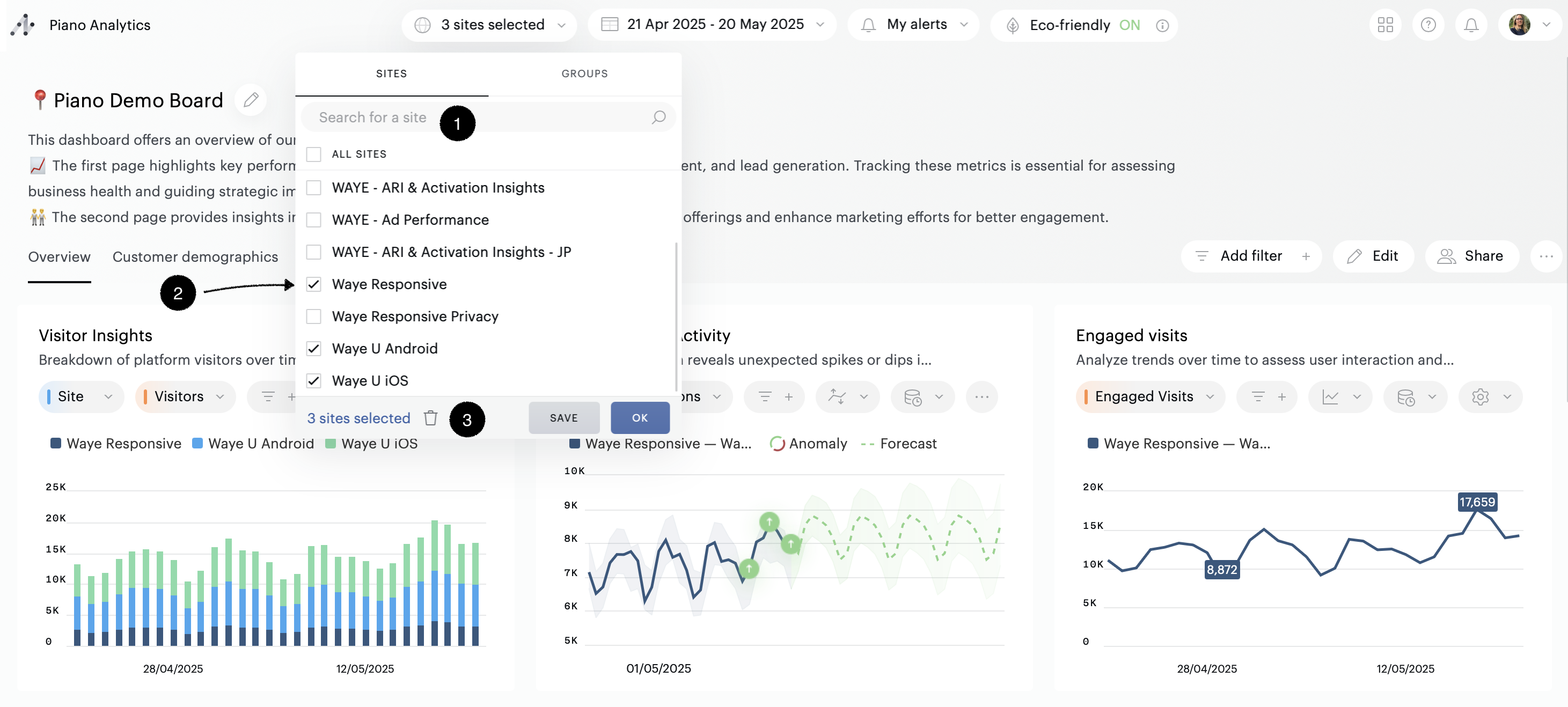
Task: Click the pencil icon beside Piano Demo Board
Action: pyautogui.click(x=251, y=100)
